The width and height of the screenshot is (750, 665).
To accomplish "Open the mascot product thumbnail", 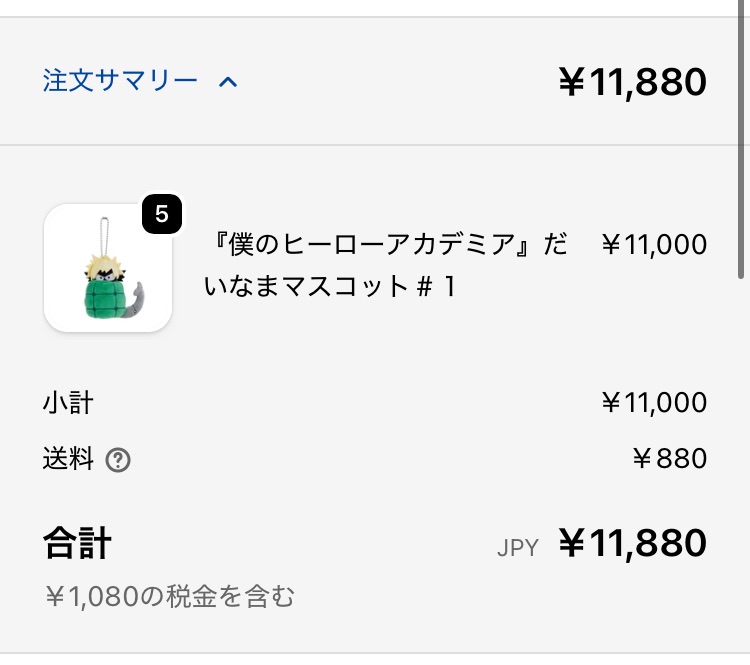I will (x=108, y=267).
